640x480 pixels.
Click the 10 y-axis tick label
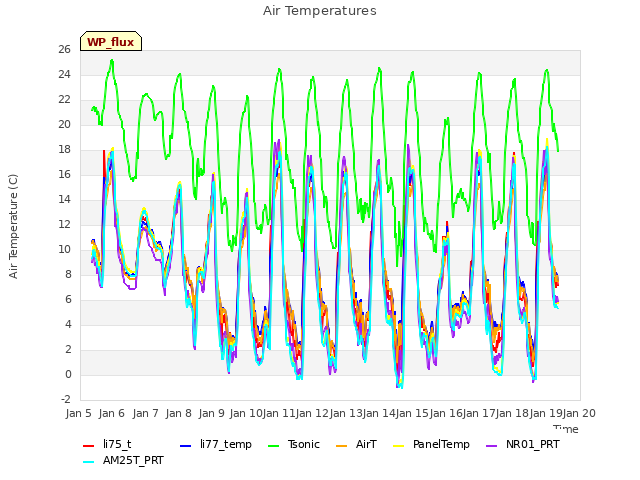64,250
